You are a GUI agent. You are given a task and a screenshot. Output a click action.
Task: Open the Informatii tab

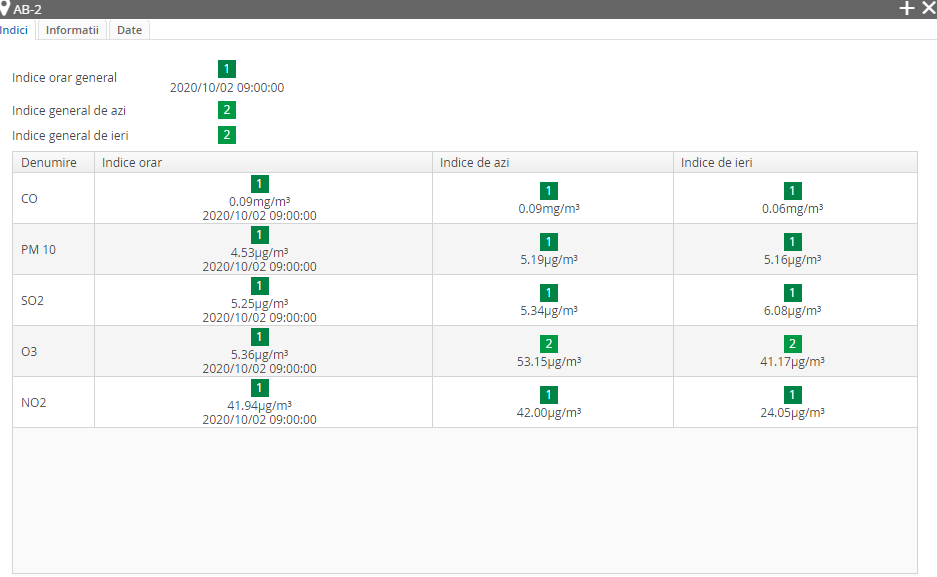(x=72, y=30)
